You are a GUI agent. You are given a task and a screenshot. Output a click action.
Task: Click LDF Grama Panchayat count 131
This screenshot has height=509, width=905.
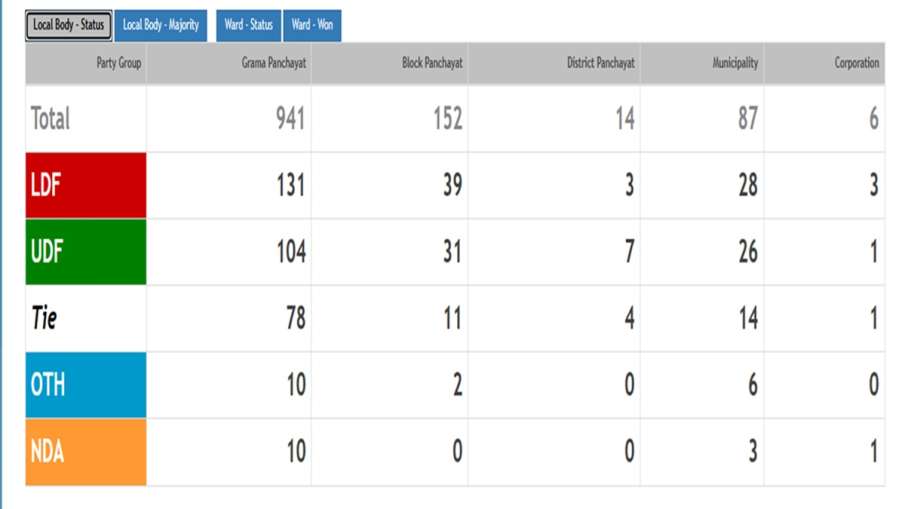click(x=290, y=185)
